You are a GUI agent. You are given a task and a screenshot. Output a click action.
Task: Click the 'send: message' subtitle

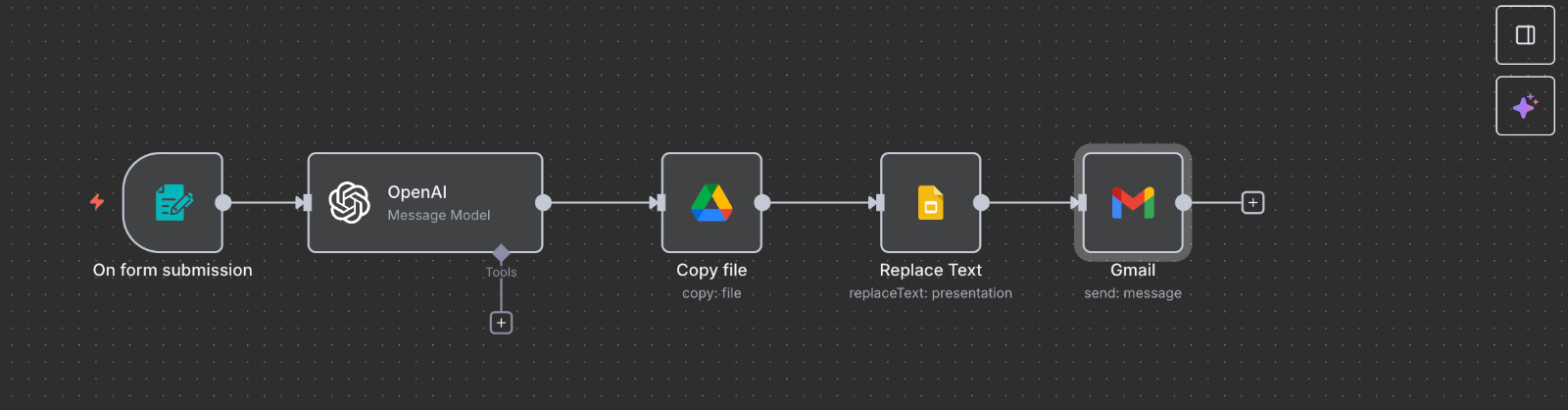coord(1133,293)
